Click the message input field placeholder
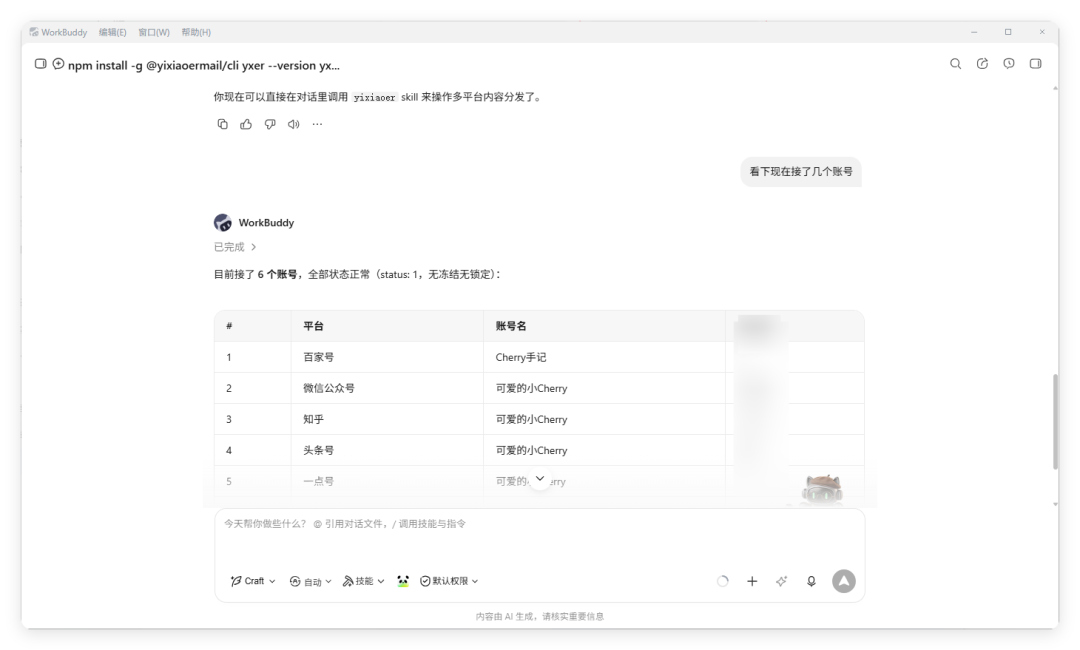 pyautogui.click(x=344, y=523)
